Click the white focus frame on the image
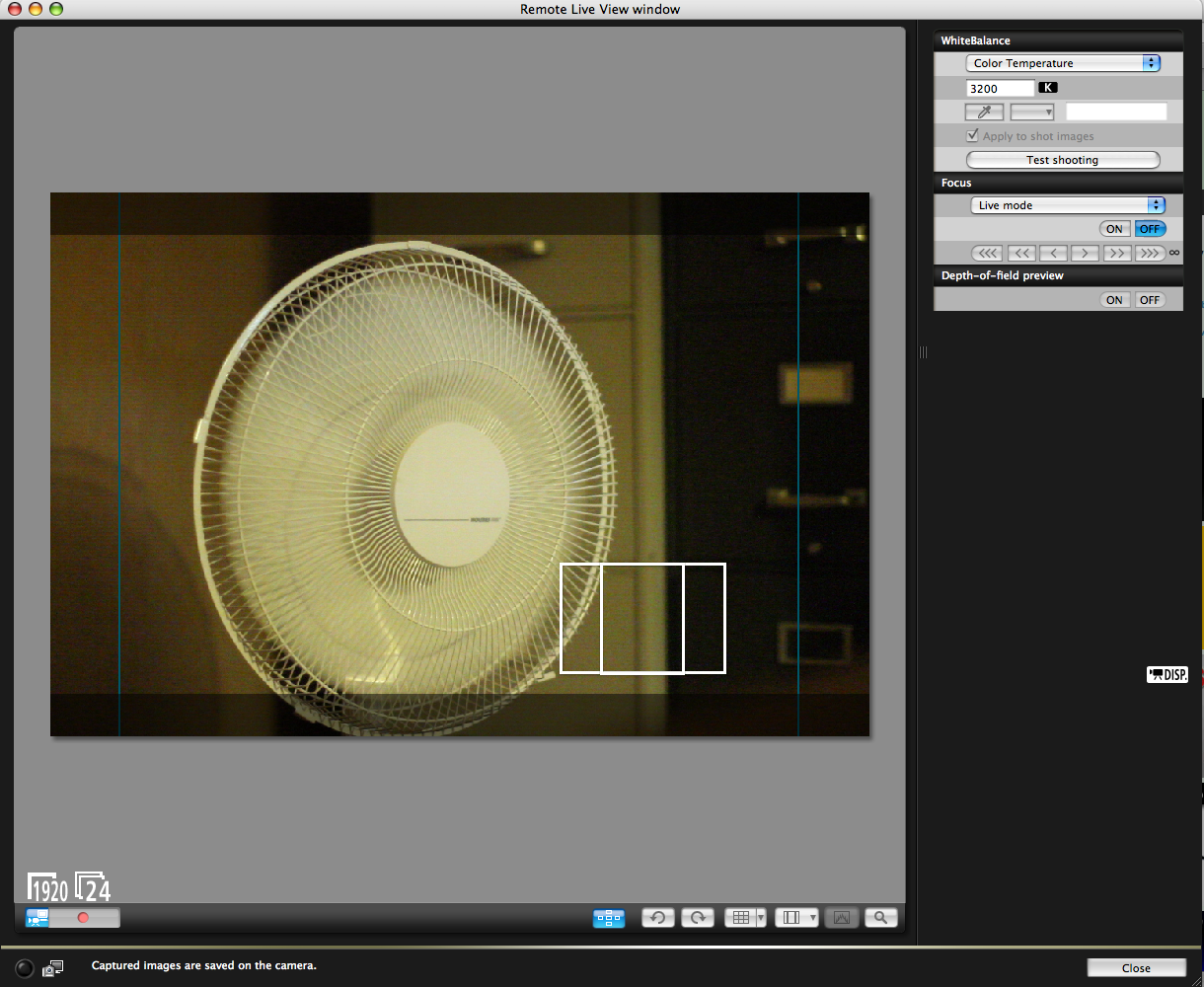Viewport: 1204px width, 987px height. [x=642, y=619]
